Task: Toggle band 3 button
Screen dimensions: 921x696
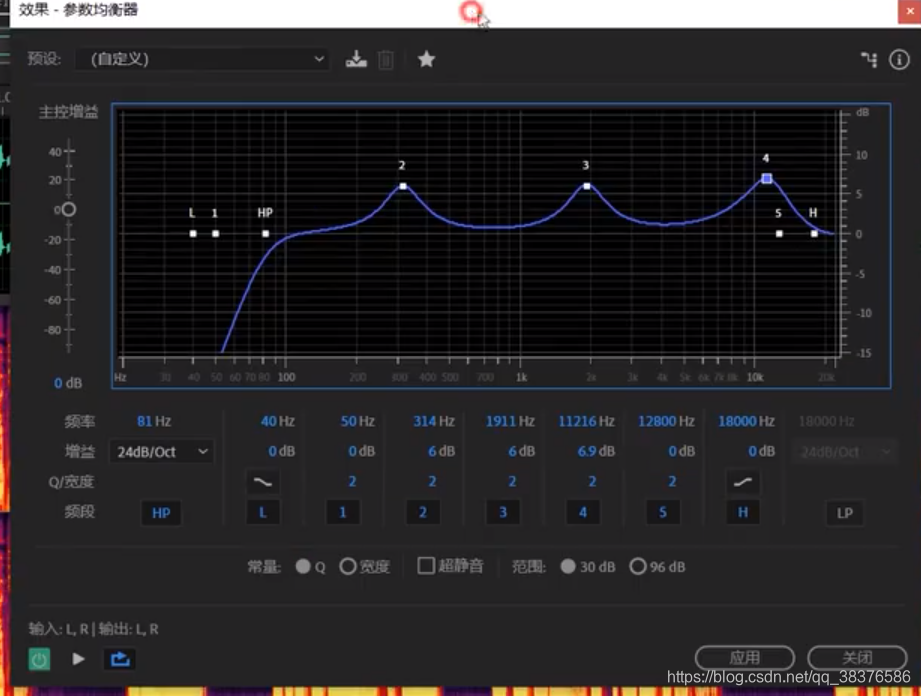Action: tap(503, 512)
